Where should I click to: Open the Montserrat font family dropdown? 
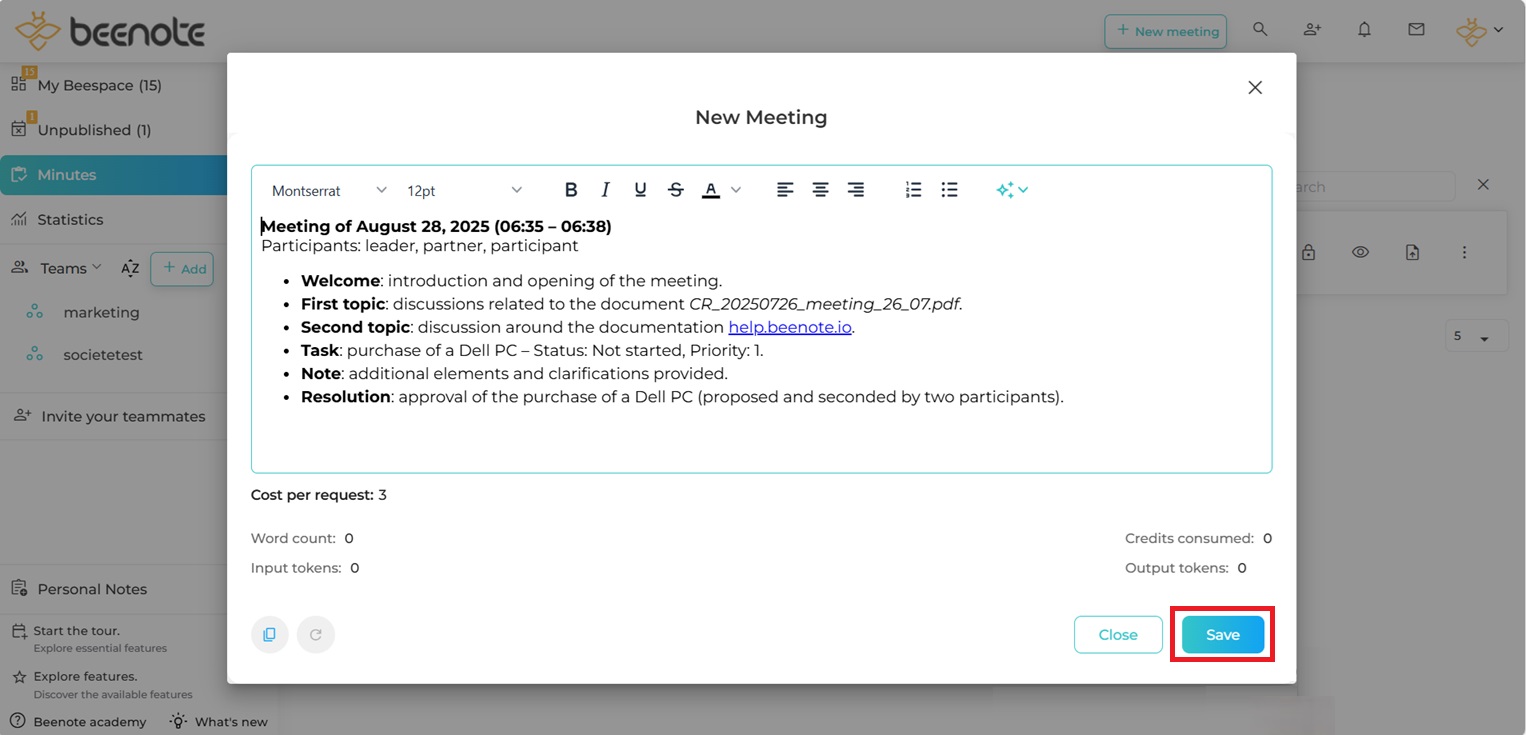pyautogui.click(x=329, y=190)
